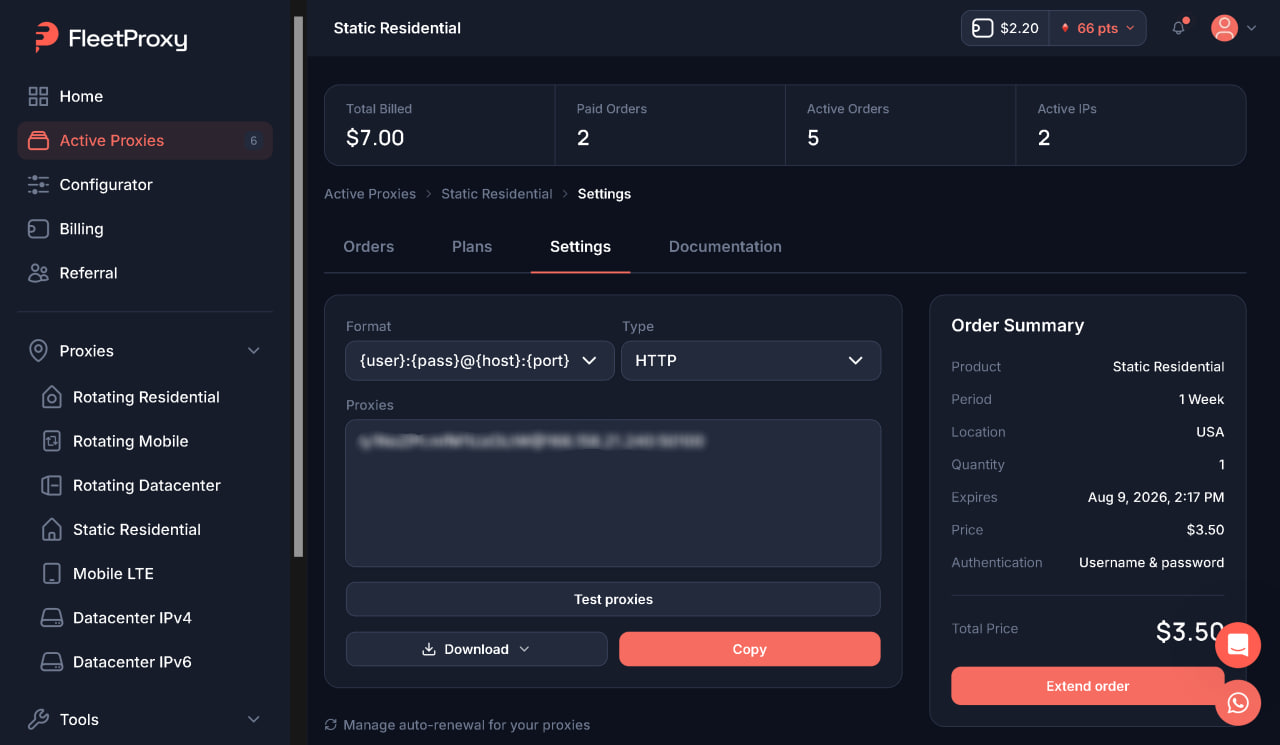The height and width of the screenshot is (745, 1280).
Task: Open Home via its grid icon
Action: click(x=38, y=96)
